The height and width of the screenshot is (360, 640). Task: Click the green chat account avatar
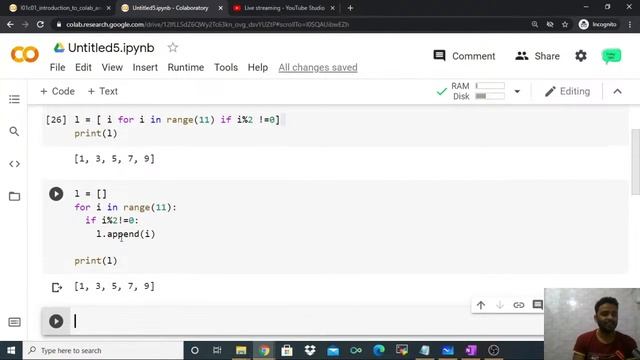(x=611, y=56)
